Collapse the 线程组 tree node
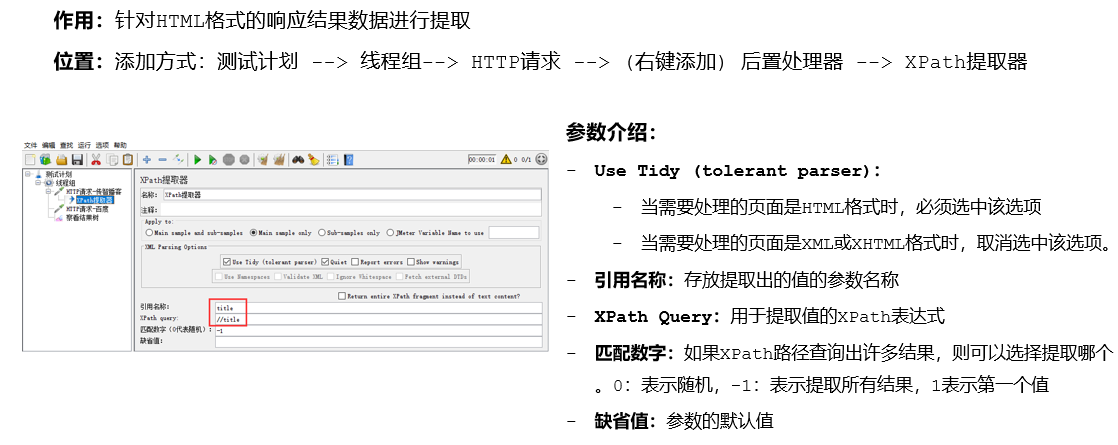Screen dimensions: 1118x445 pos(38,183)
